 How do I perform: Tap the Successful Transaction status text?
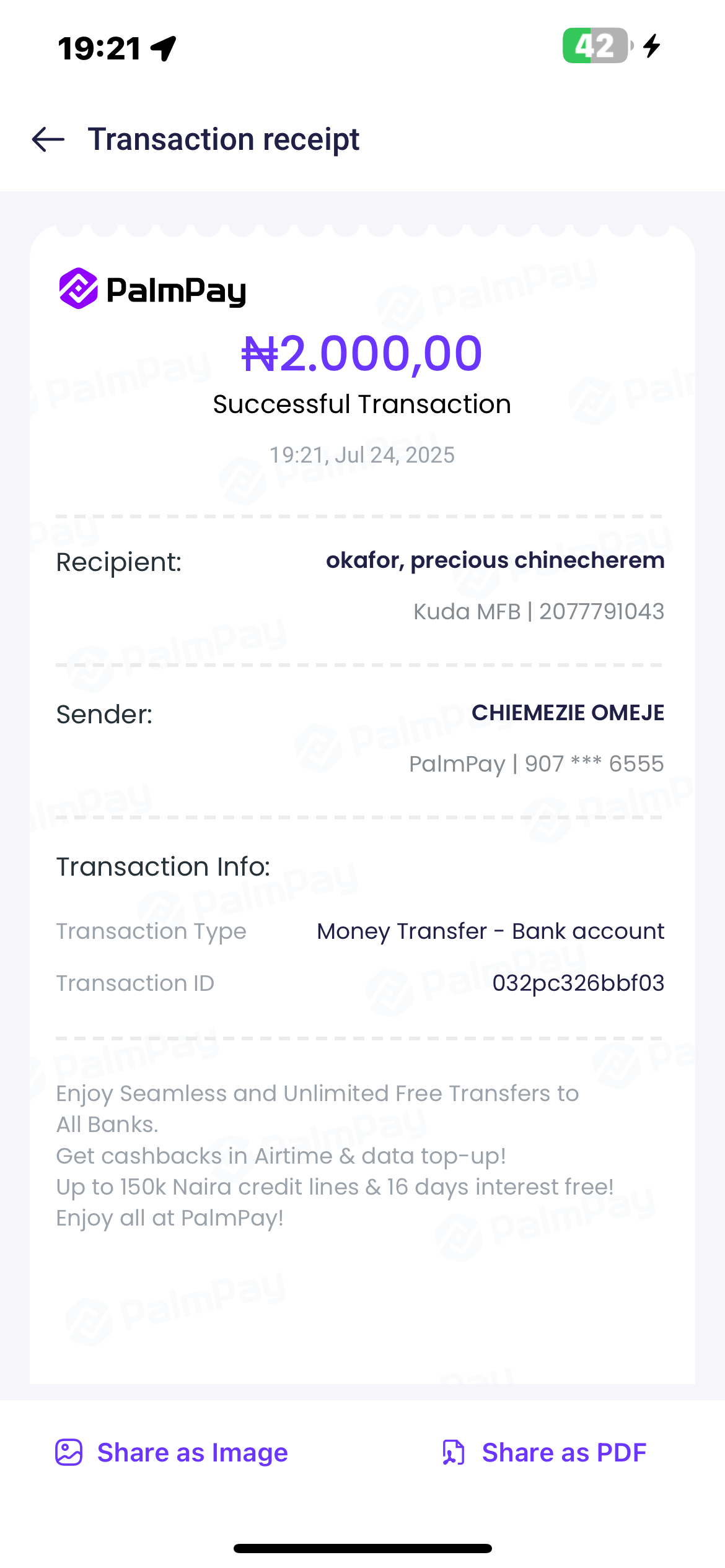tap(362, 404)
